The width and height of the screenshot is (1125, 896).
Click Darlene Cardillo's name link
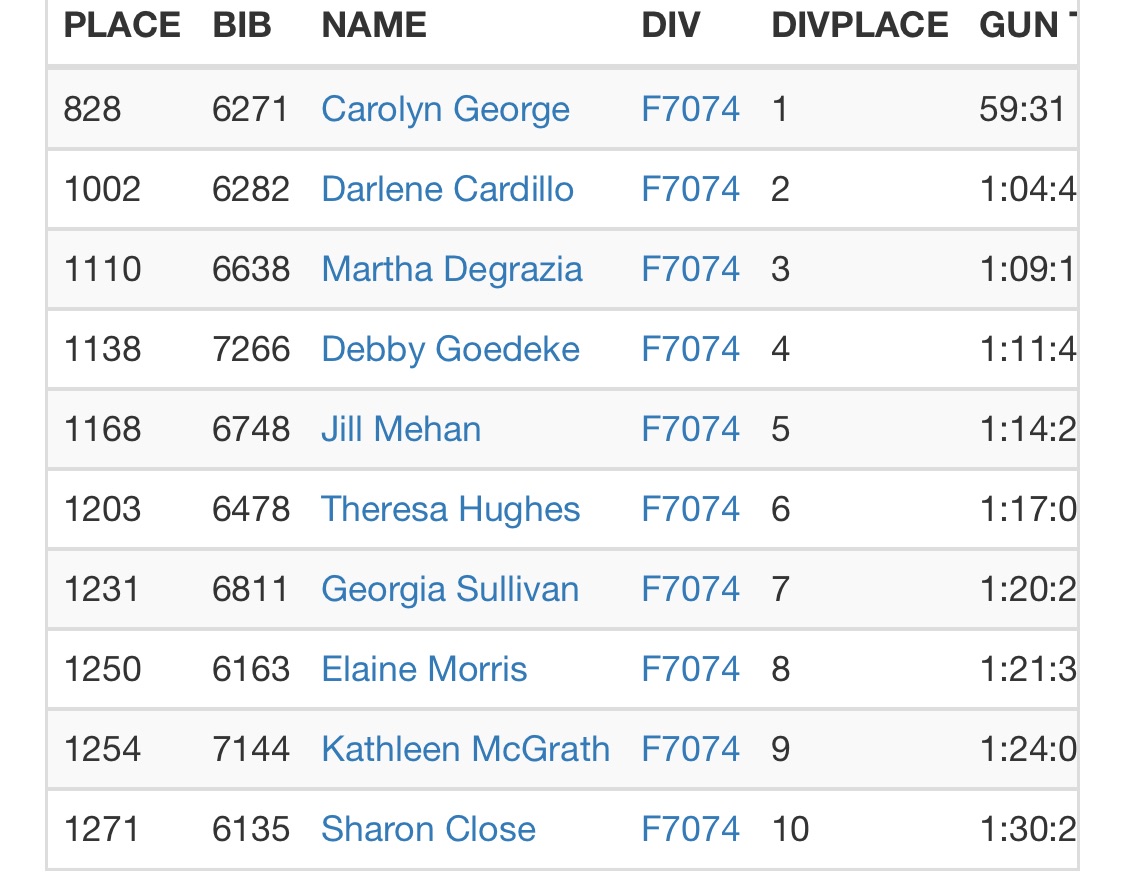coord(447,189)
